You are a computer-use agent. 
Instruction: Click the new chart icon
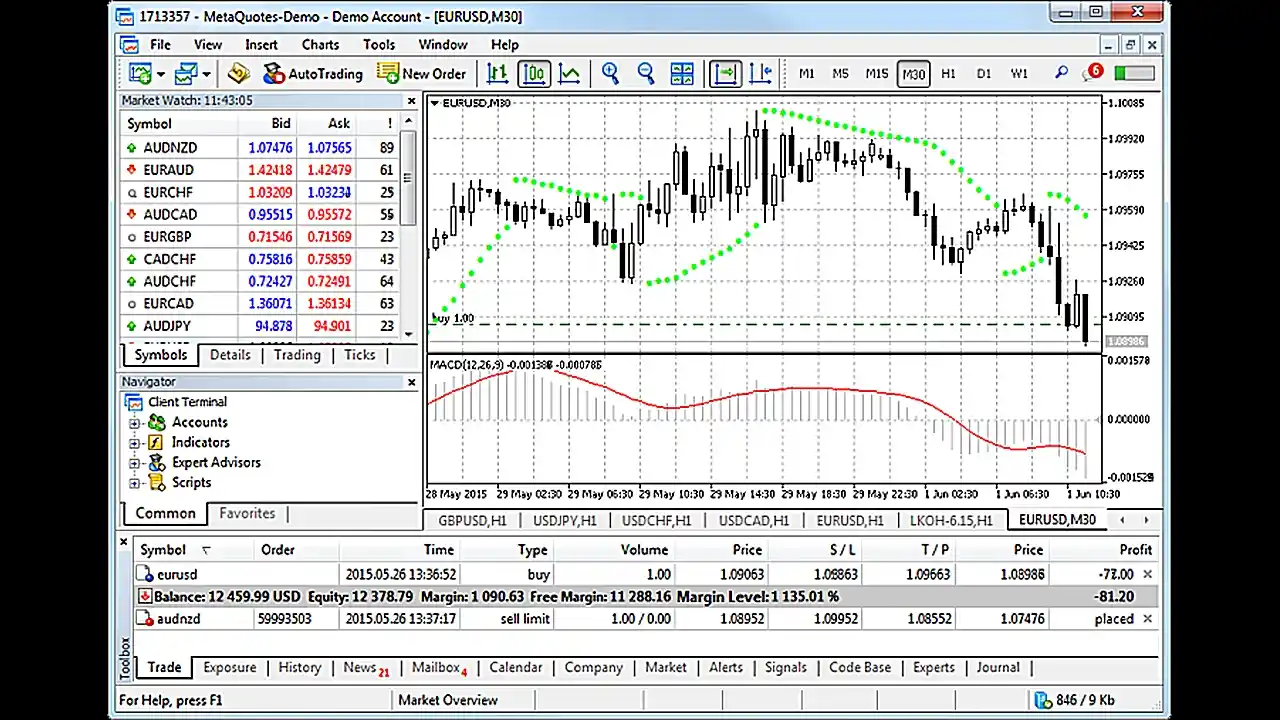(139, 73)
